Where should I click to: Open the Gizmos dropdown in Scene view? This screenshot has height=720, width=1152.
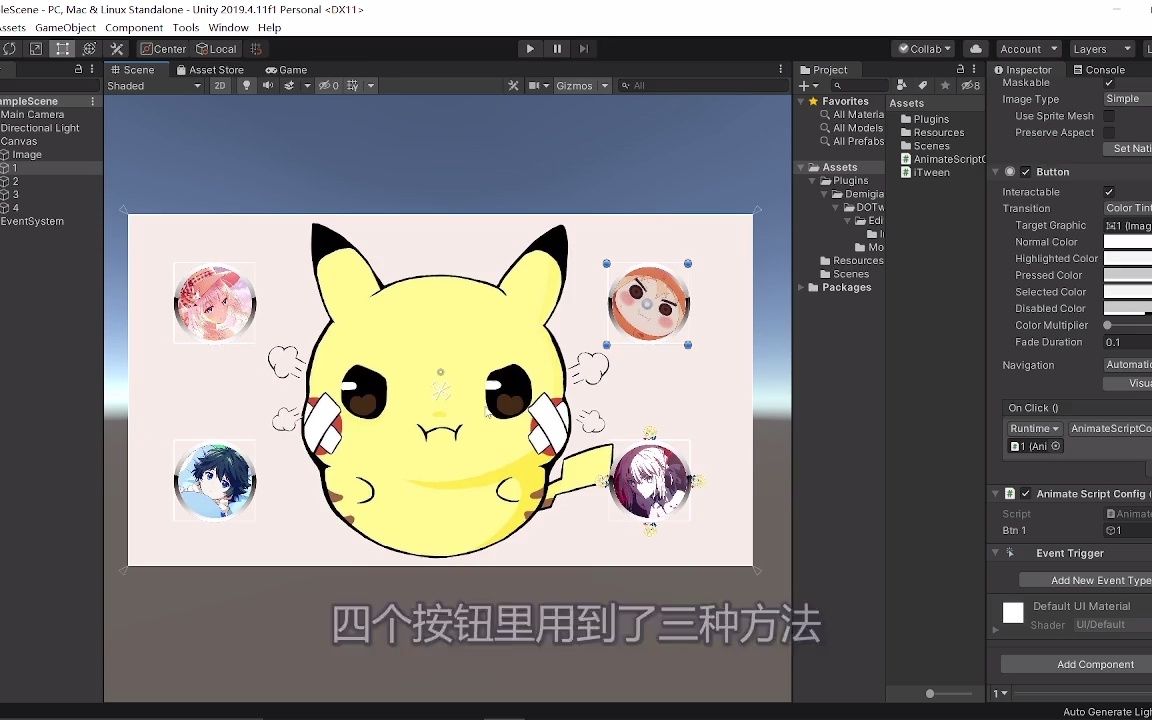pos(581,85)
